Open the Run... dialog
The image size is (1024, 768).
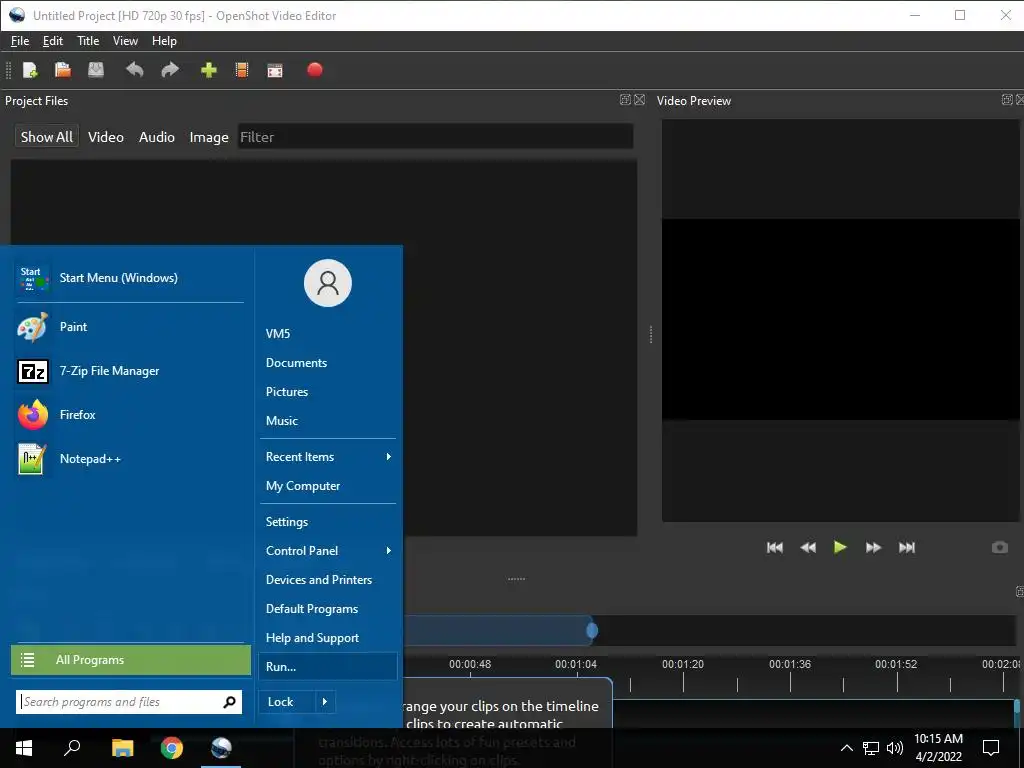328,667
